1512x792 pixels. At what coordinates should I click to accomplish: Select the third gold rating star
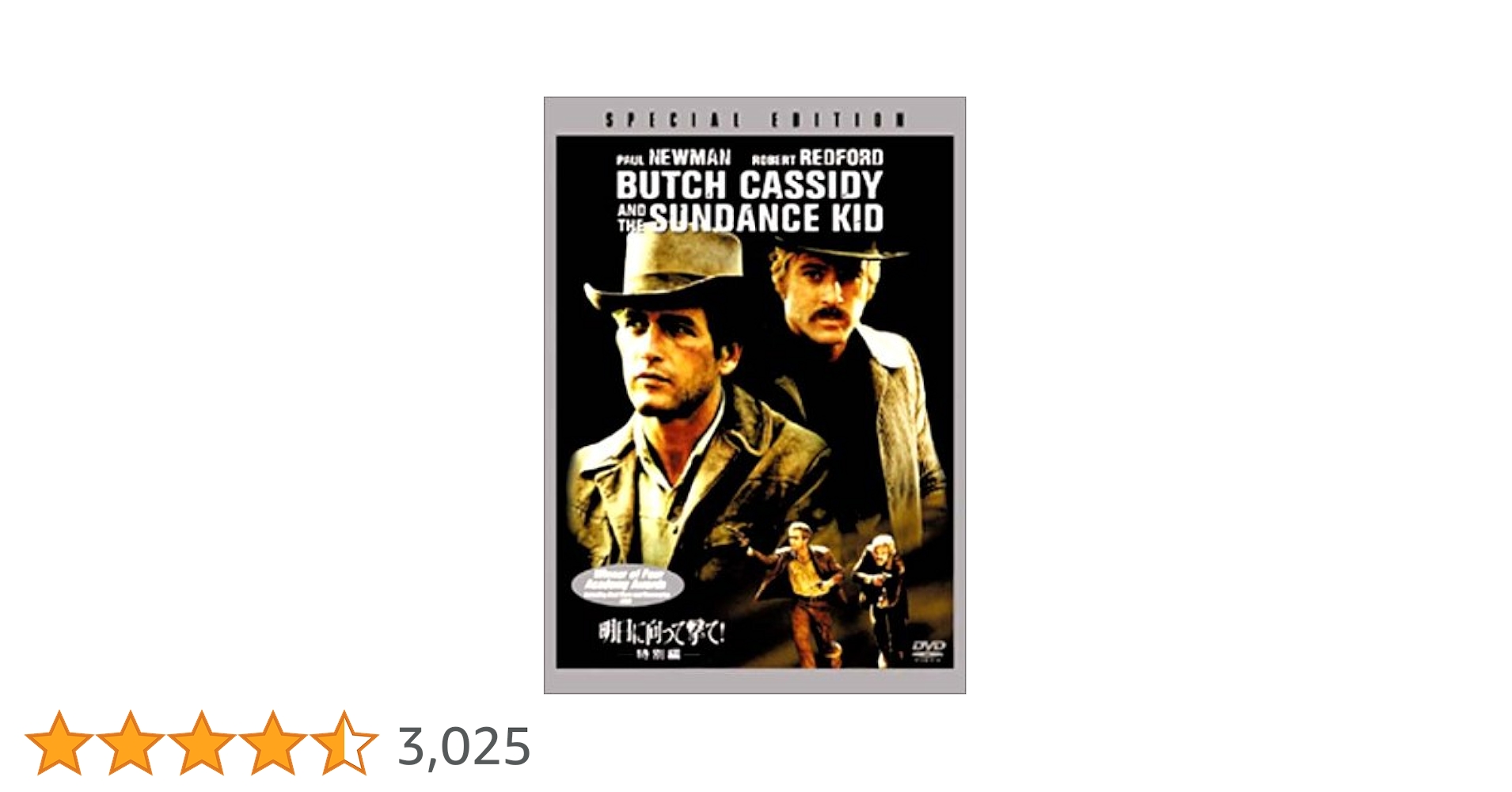click(202, 743)
